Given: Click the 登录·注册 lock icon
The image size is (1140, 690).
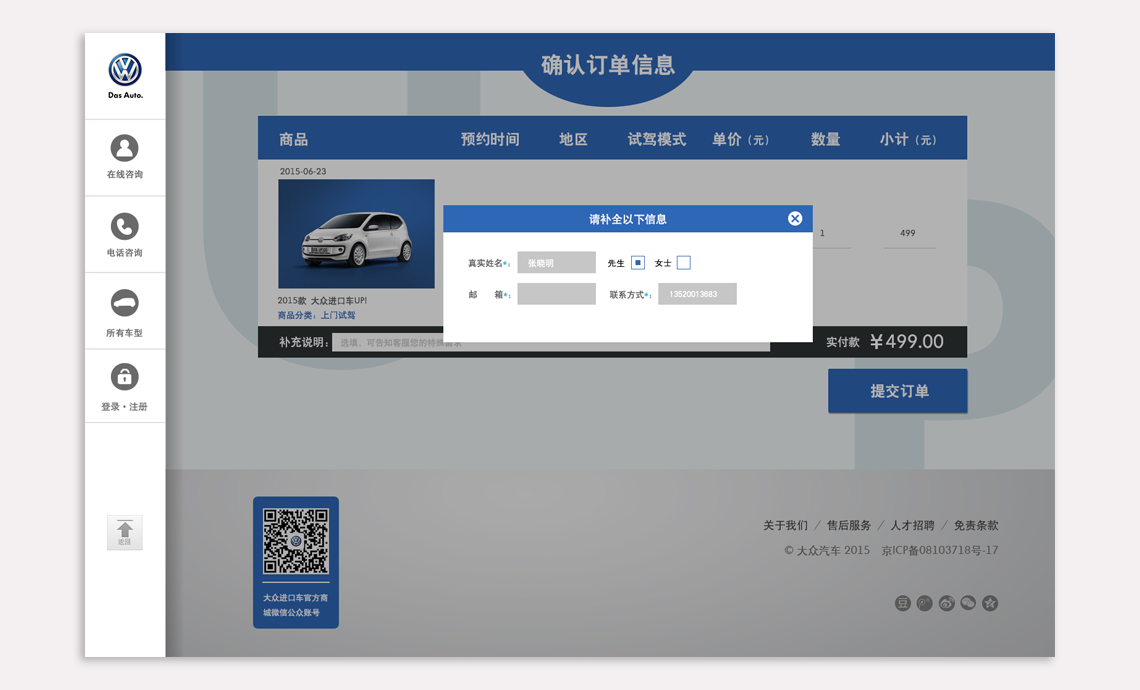Looking at the screenshot, I should [x=124, y=377].
